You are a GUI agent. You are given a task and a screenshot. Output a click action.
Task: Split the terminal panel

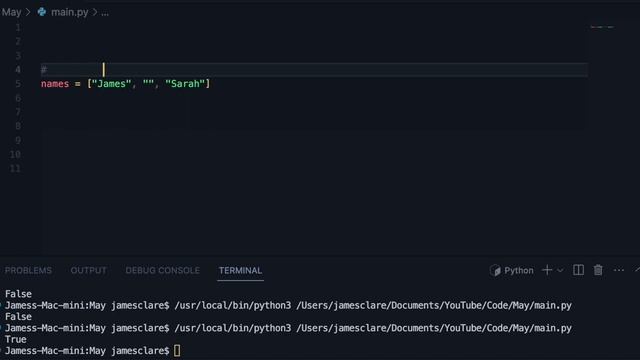578,270
